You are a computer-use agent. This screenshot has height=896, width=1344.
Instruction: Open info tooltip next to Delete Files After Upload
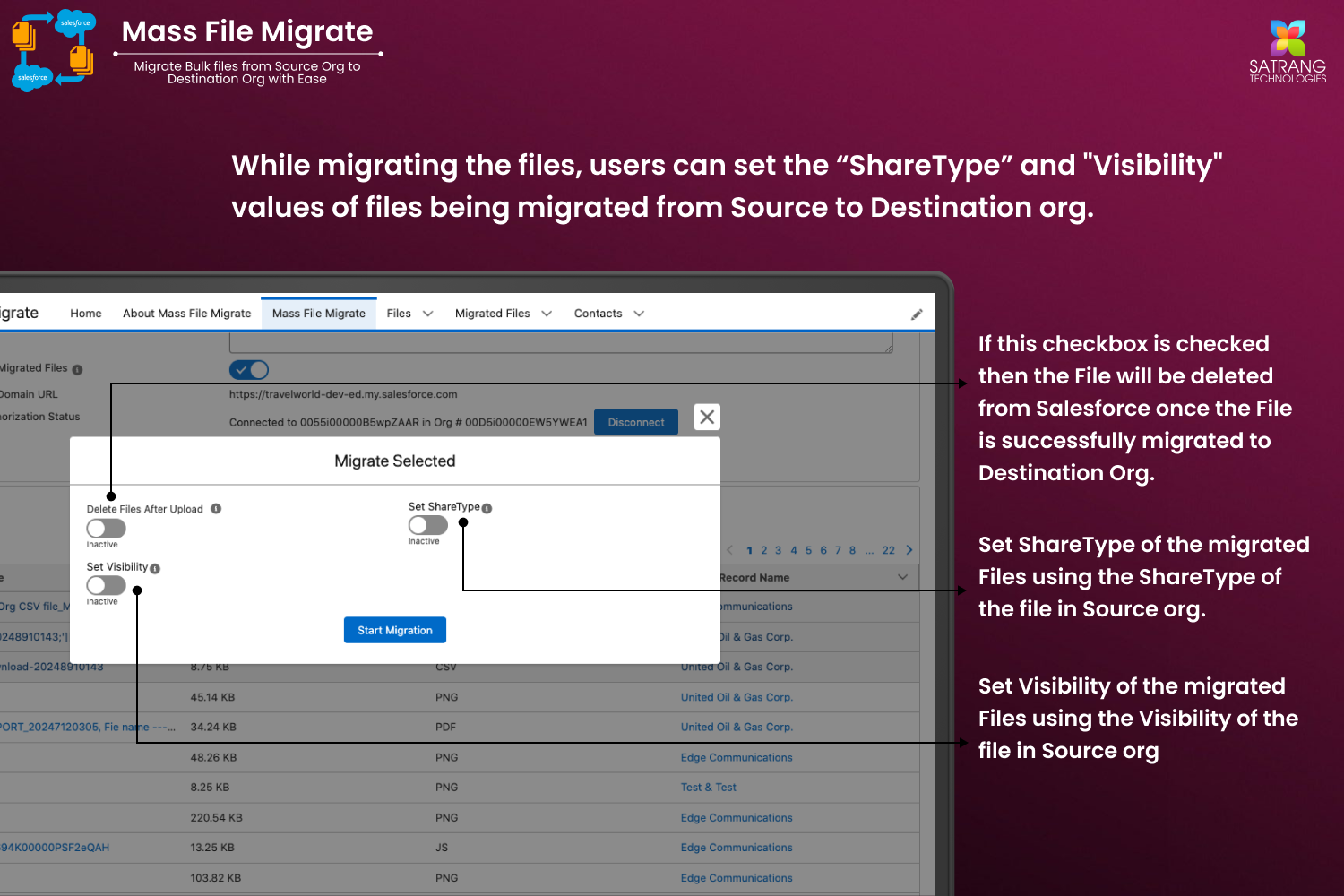216,509
